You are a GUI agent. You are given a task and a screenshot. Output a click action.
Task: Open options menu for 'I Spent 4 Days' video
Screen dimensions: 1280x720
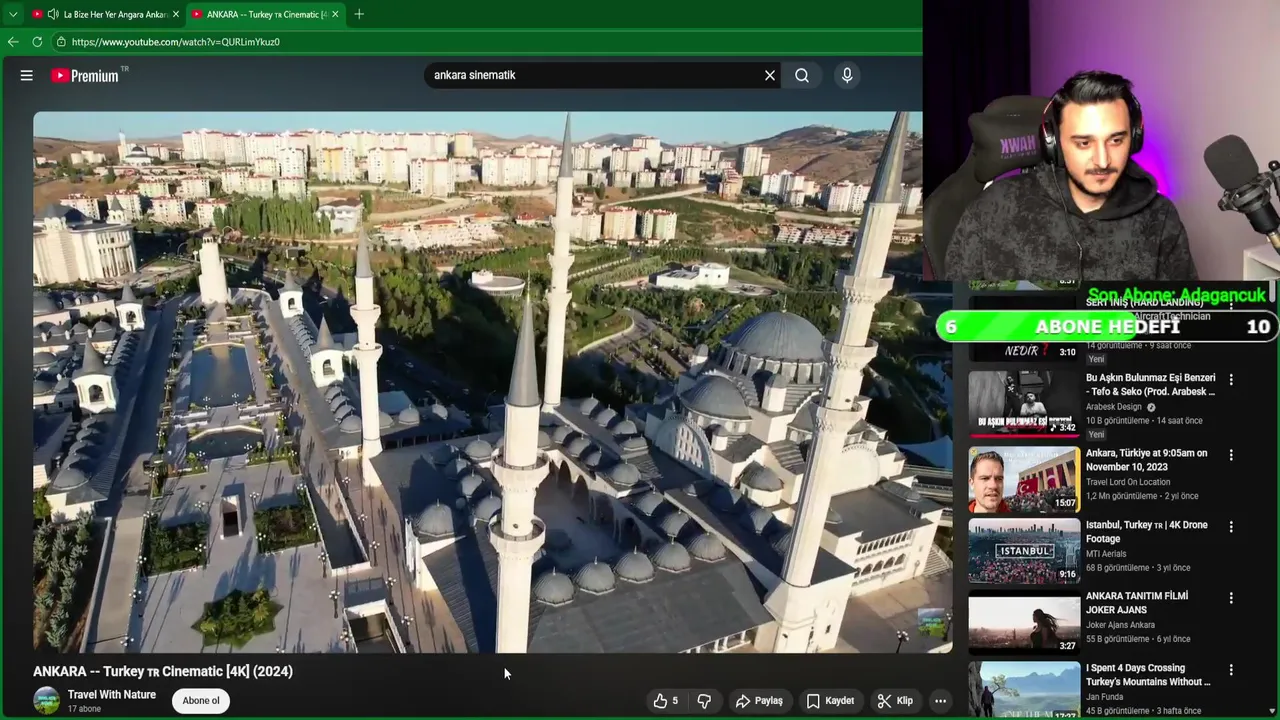(1231, 670)
